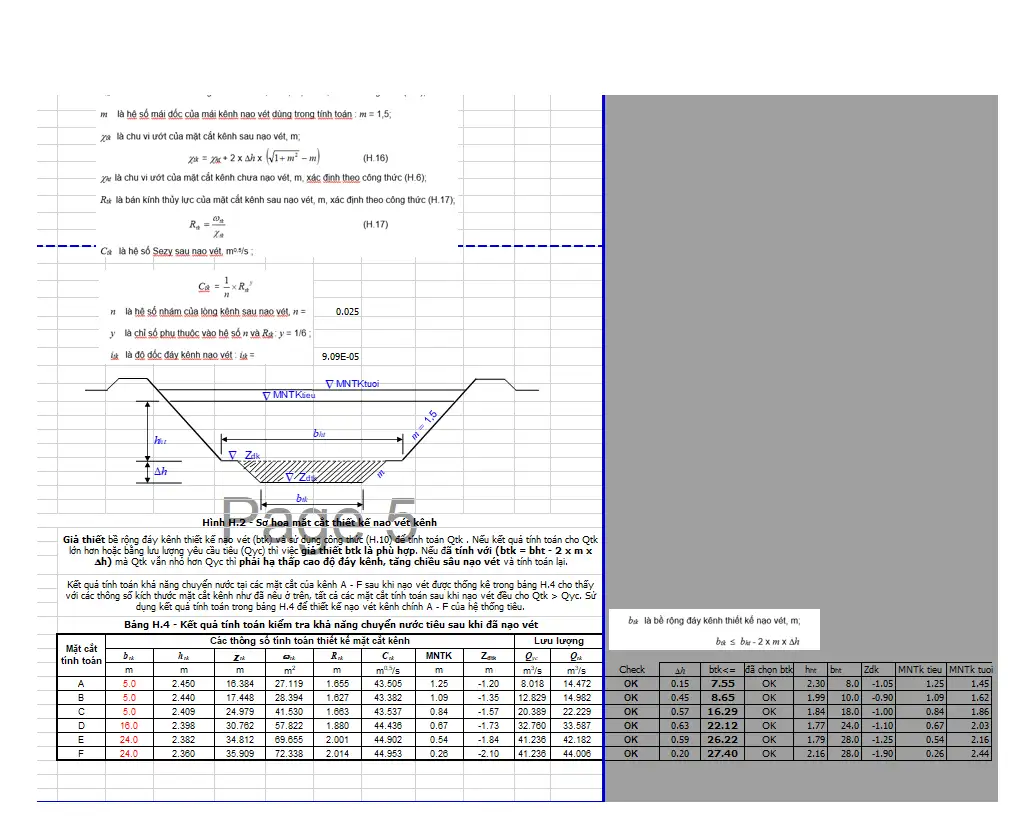Select the cell with value 8.018
This screenshot has height=840, width=1036.
[531, 683]
